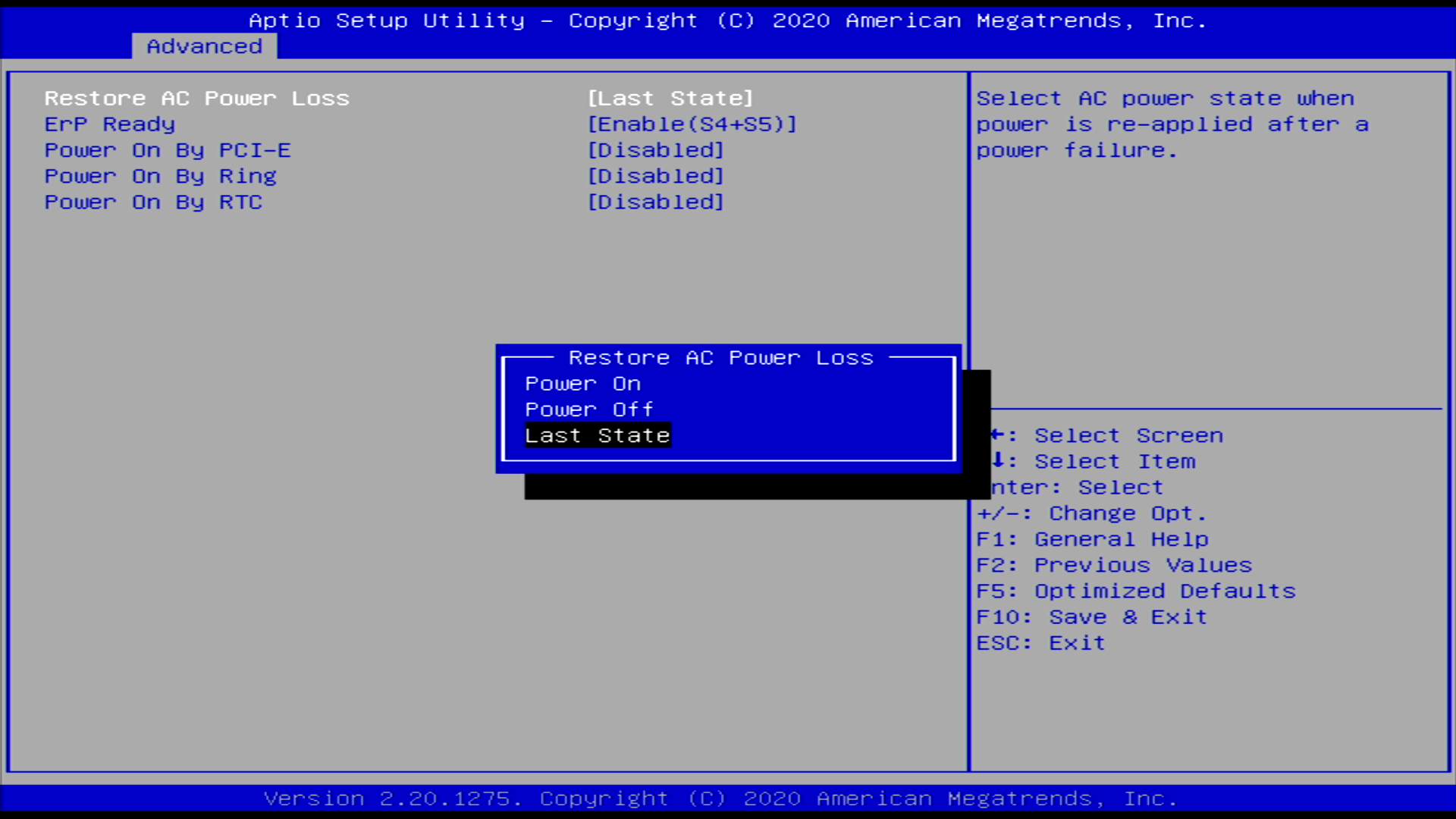Open Power On By RTC [Disabled] value
The height and width of the screenshot is (819, 1456).
(656, 202)
